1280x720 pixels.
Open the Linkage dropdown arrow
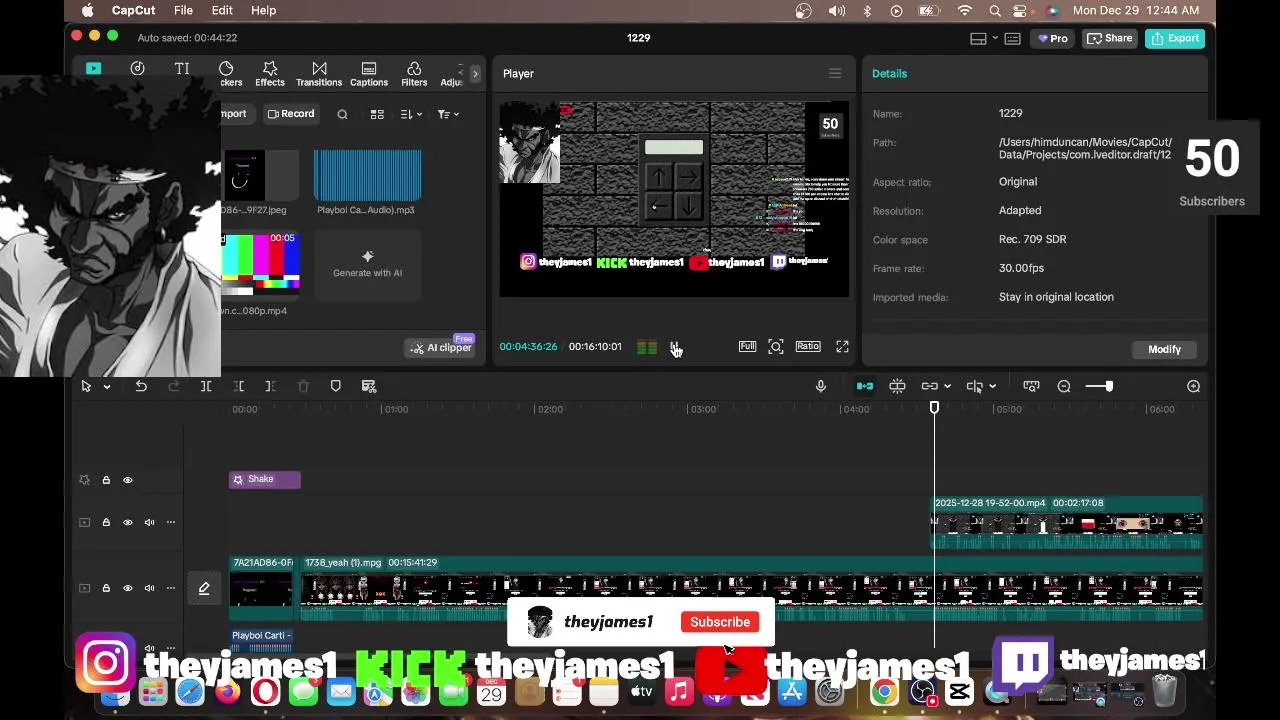[x=948, y=387]
